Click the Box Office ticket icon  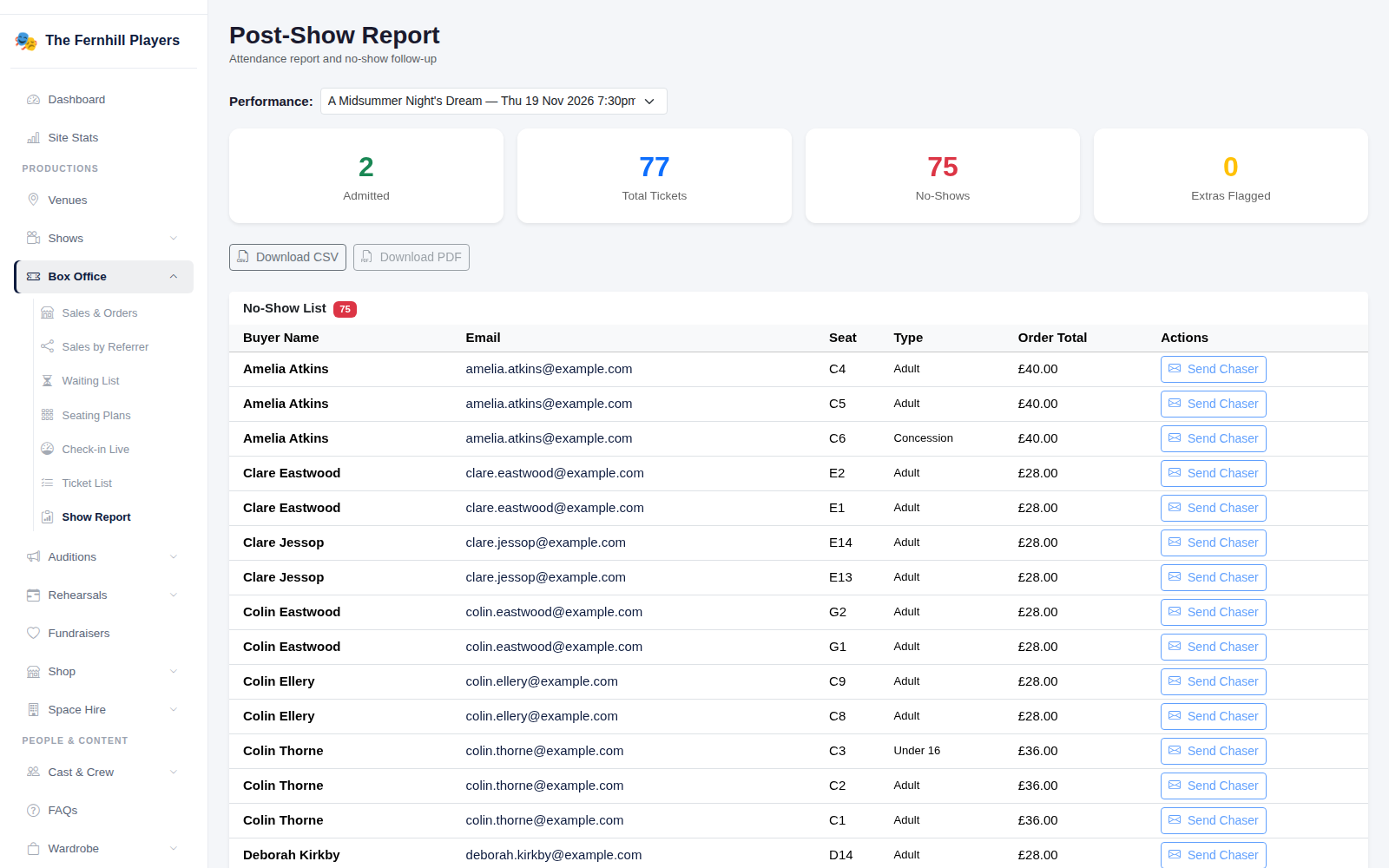click(33, 277)
